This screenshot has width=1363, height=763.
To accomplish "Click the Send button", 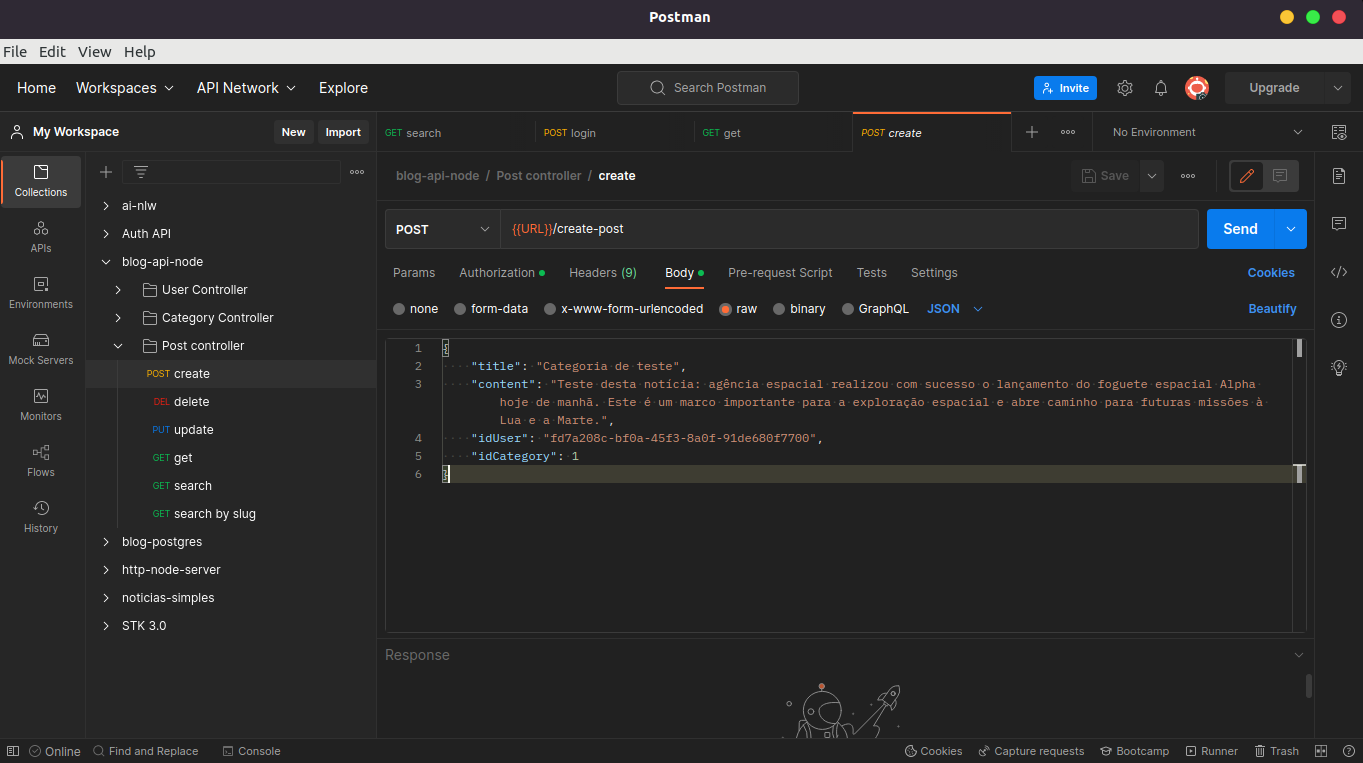I will [x=1240, y=229].
